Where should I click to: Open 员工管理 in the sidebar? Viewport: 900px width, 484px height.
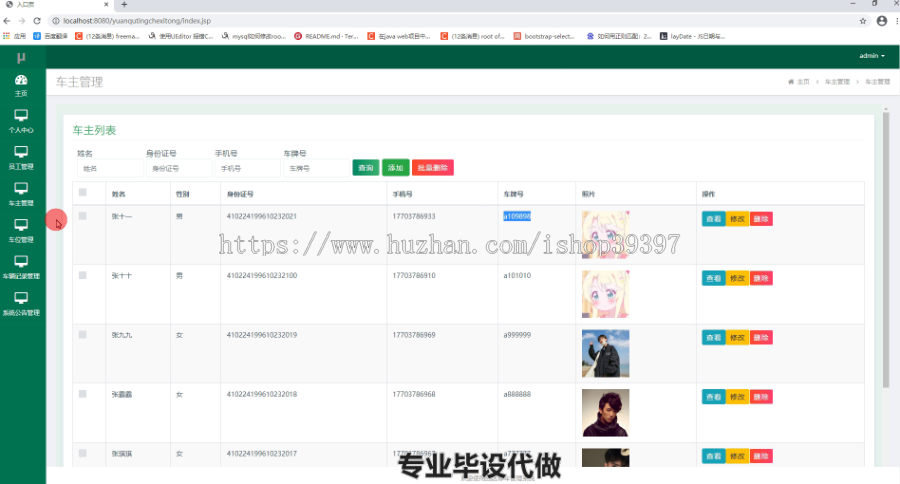coord(21,158)
